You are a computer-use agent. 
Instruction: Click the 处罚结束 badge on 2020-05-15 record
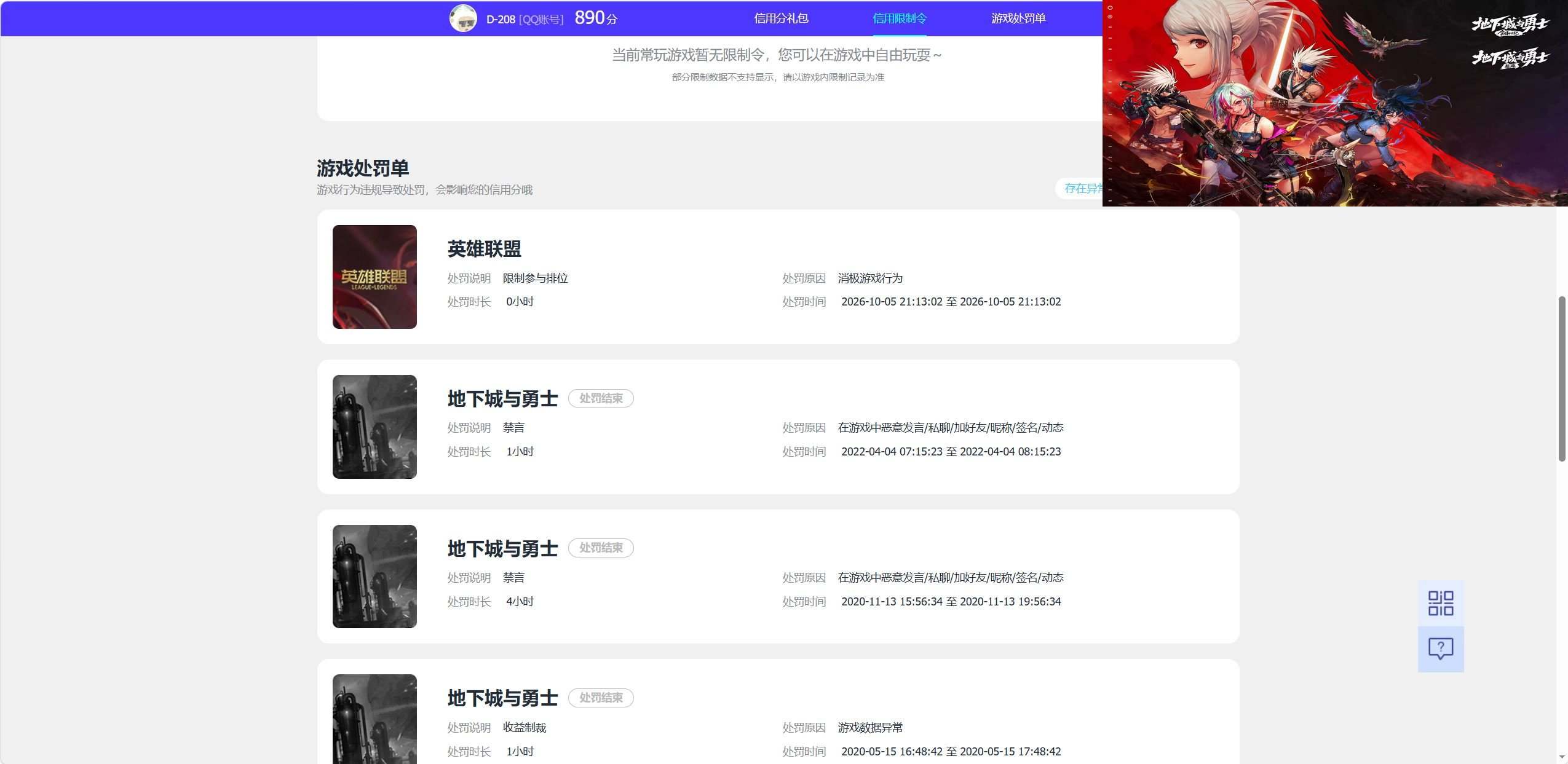(x=601, y=698)
